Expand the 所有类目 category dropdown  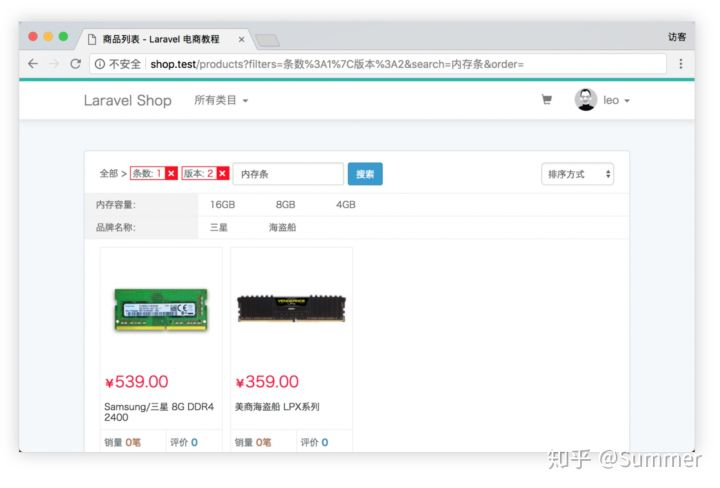point(221,100)
